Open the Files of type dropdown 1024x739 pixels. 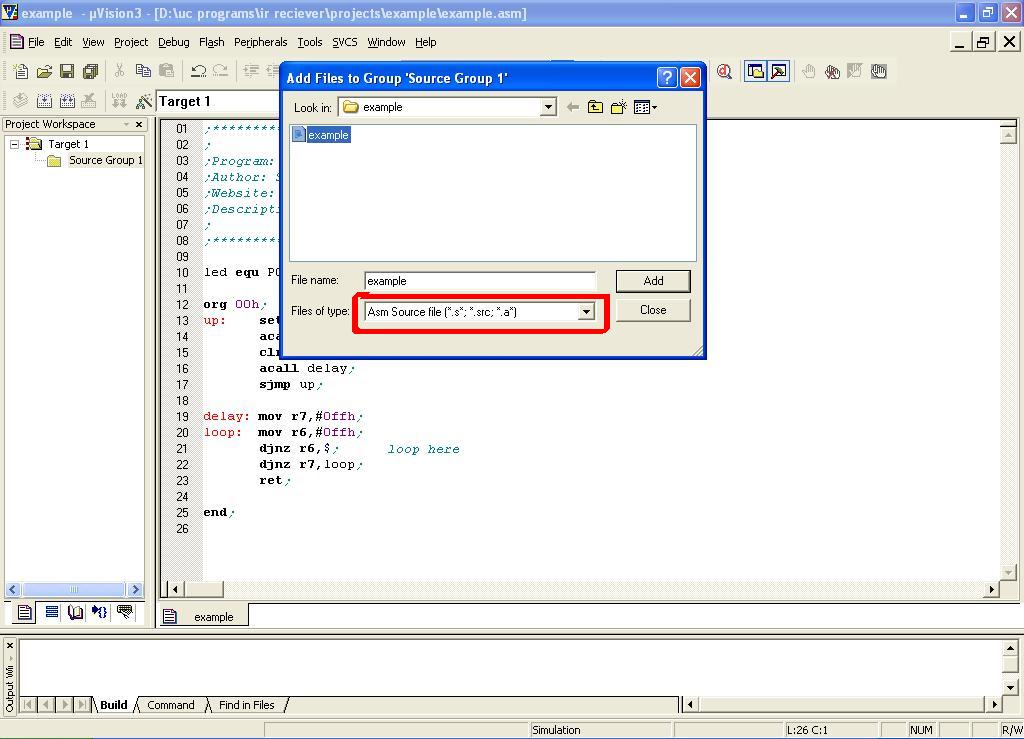[x=586, y=312]
